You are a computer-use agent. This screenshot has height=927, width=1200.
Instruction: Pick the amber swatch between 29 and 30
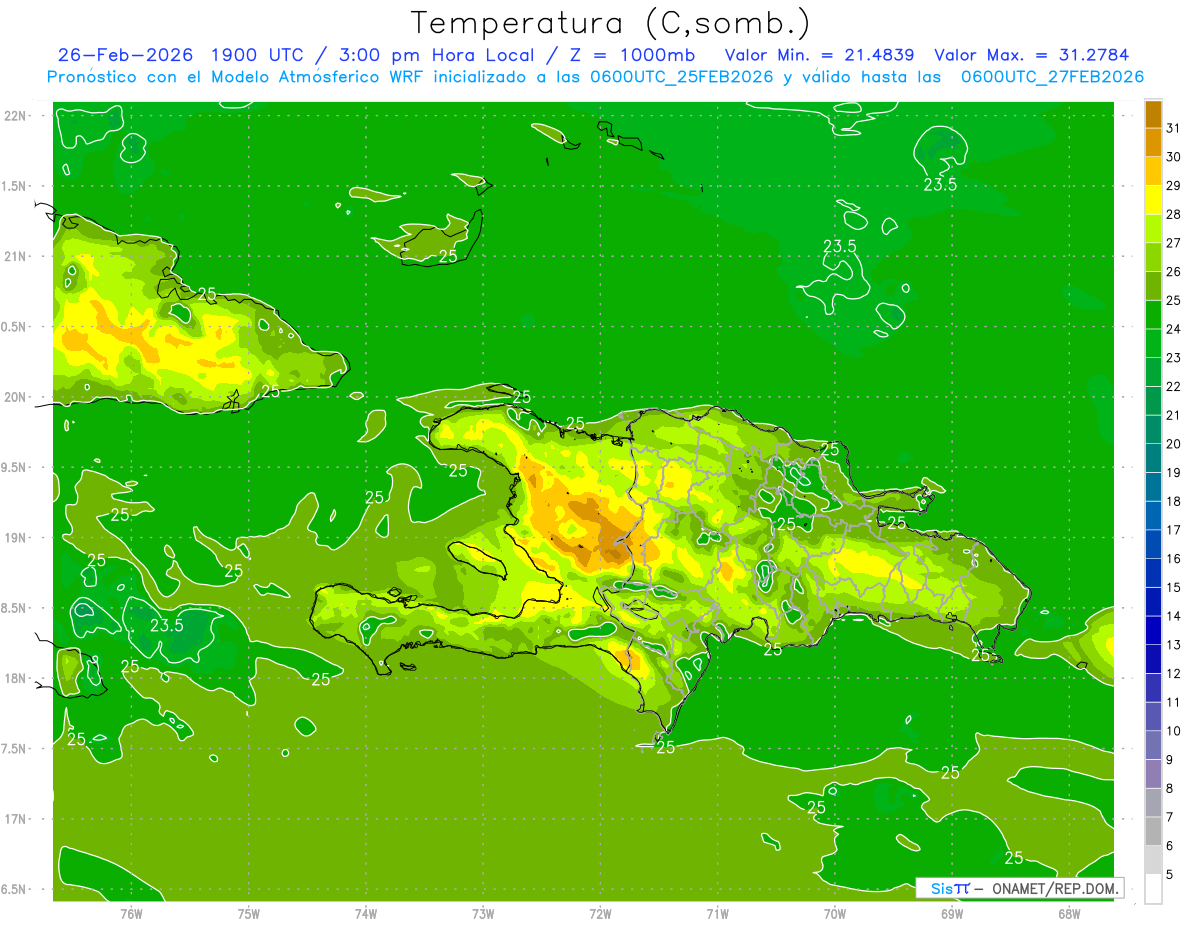1153,171
